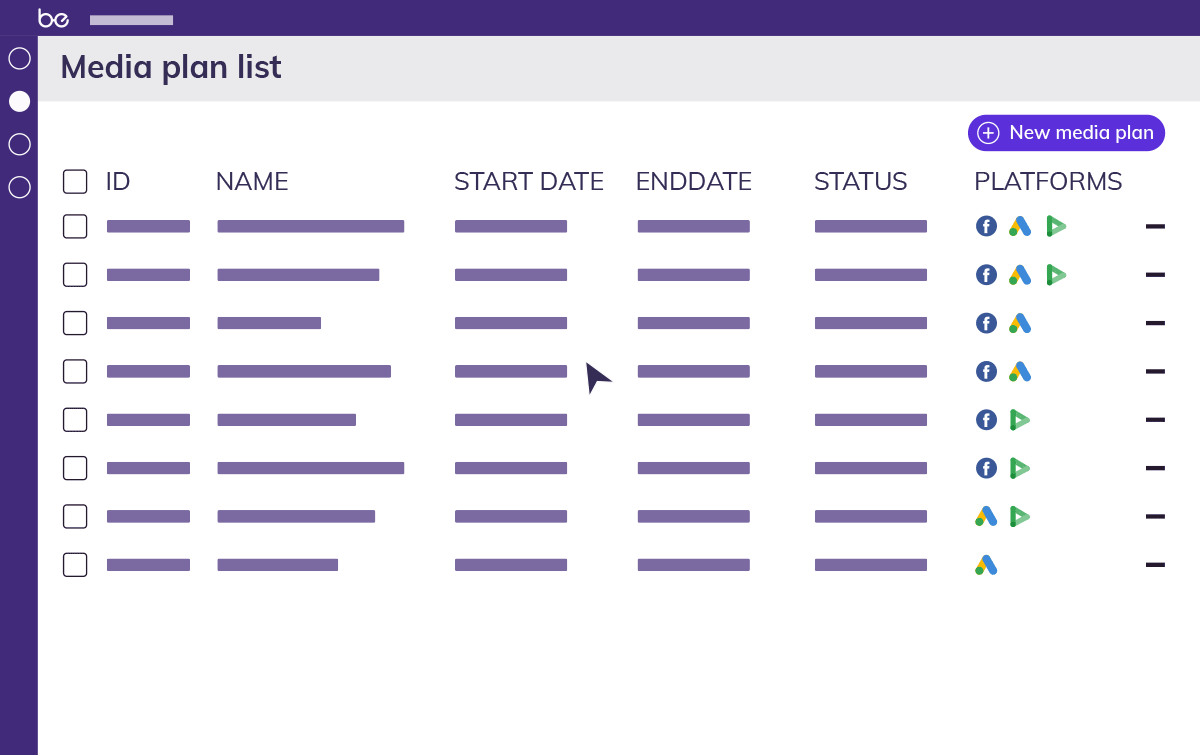The width and height of the screenshot is (1200, 755).
Task: Click the plus icon in New media plan
Action: tap(988, 133)
